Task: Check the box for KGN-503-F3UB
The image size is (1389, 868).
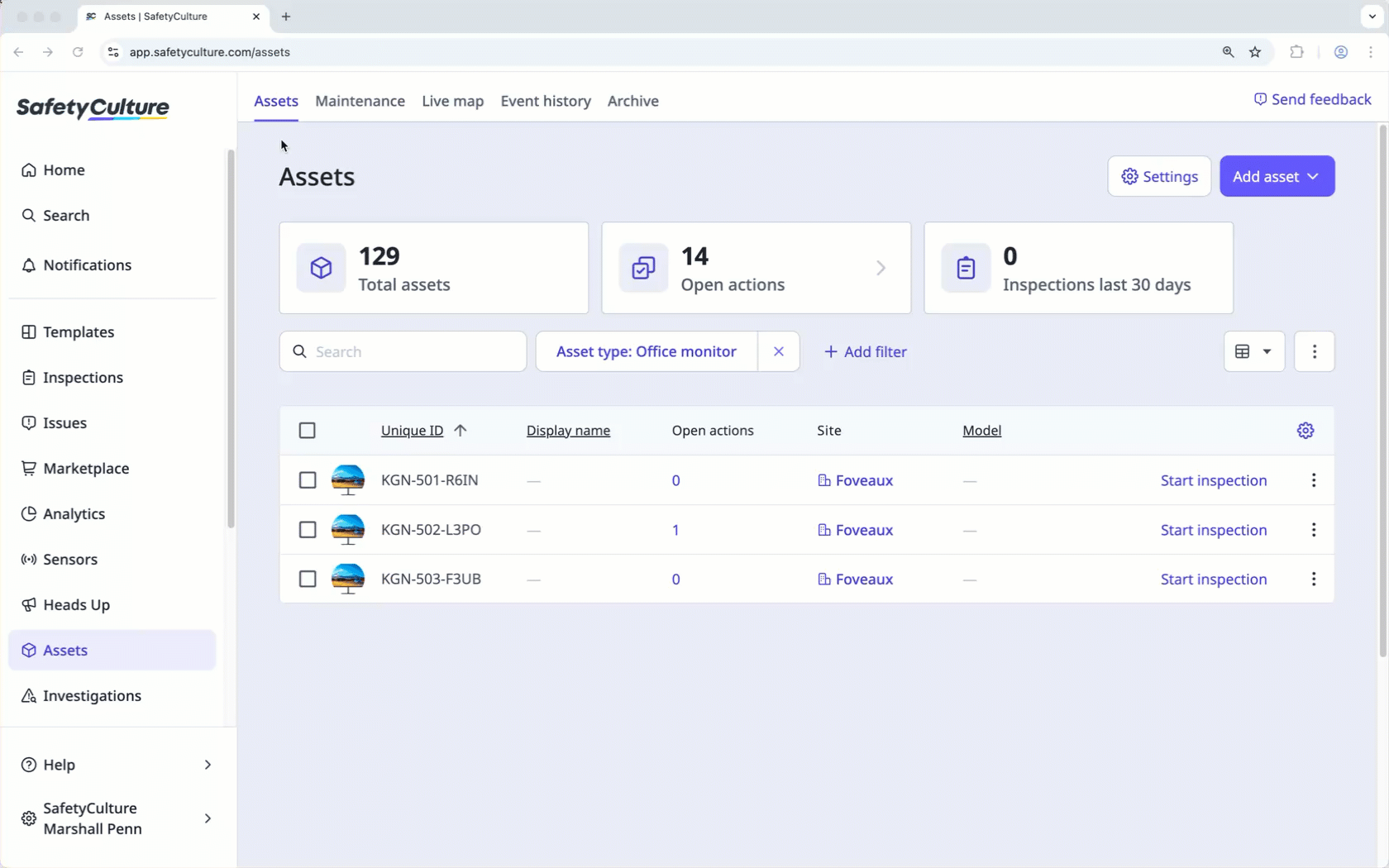Action: 308,579
